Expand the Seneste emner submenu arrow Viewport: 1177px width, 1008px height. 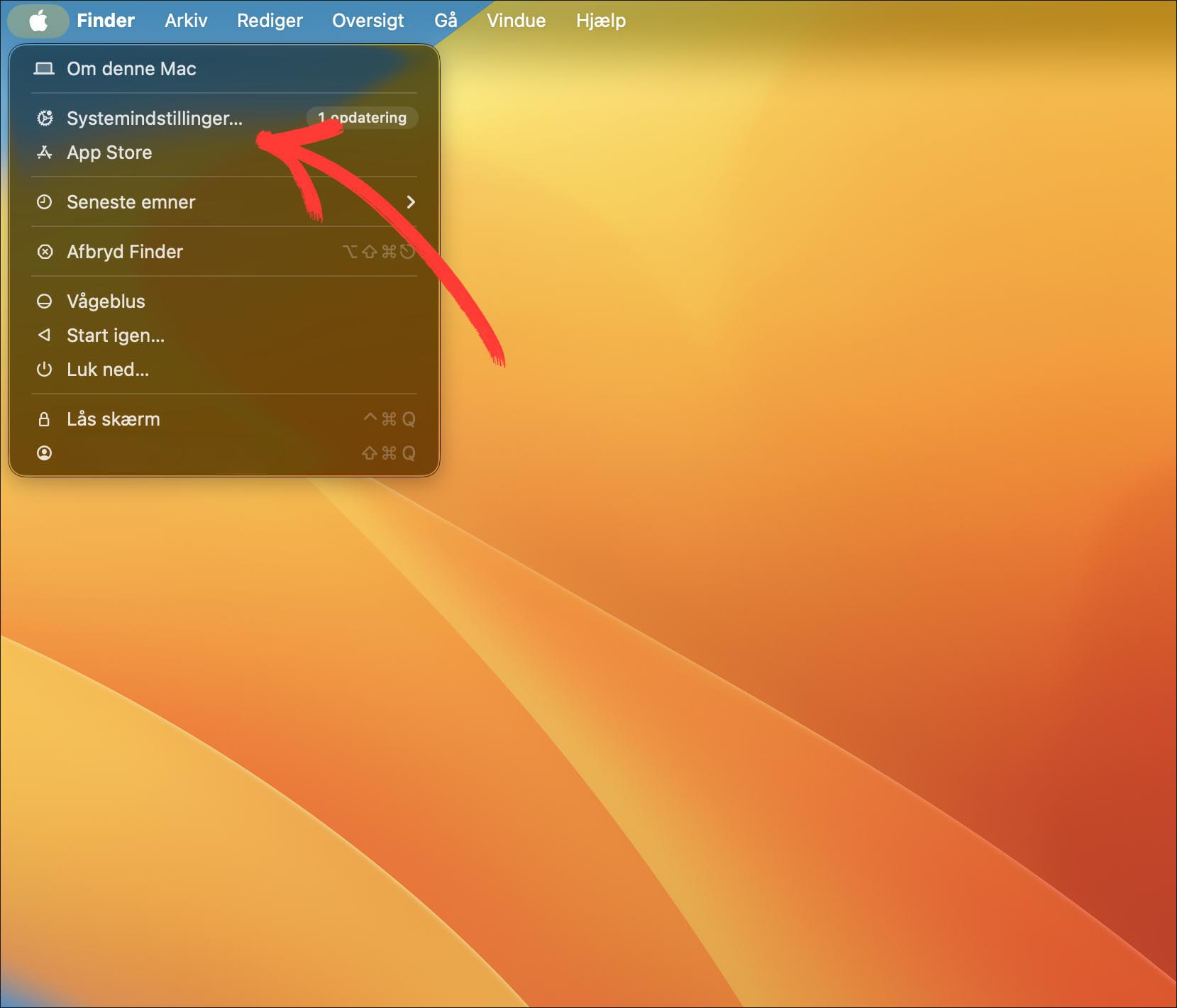[x=410, y=202]
